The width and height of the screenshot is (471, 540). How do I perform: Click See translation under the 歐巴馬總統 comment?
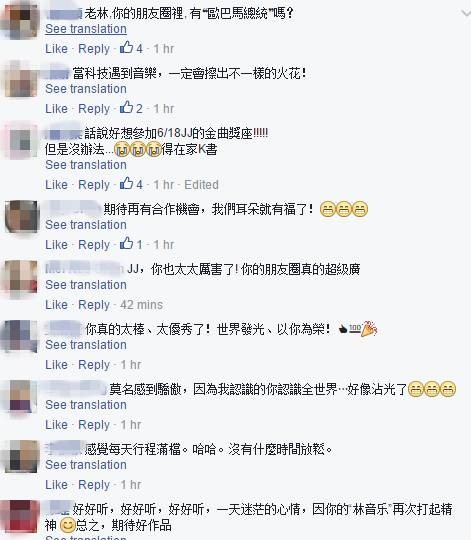(x=86, y=29)
